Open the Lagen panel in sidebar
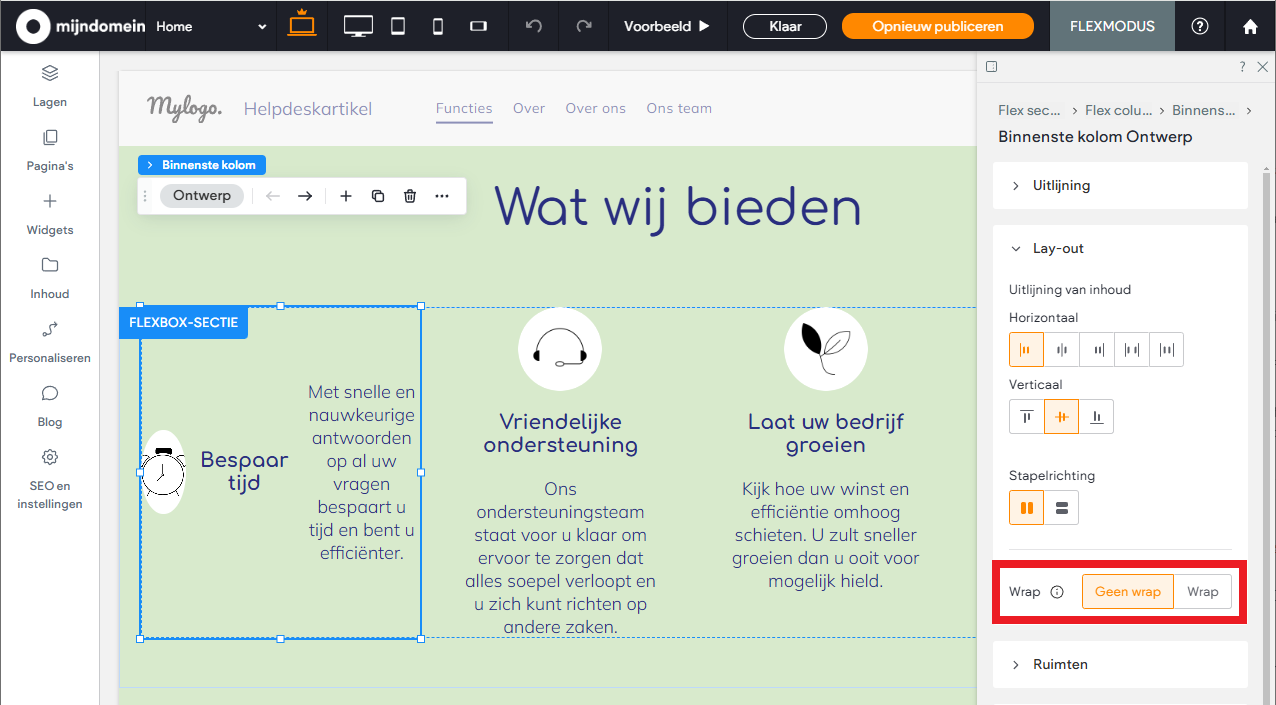The height and width of the screenshot is (705, 1276). pyautogui.click(x=49, y=87)
